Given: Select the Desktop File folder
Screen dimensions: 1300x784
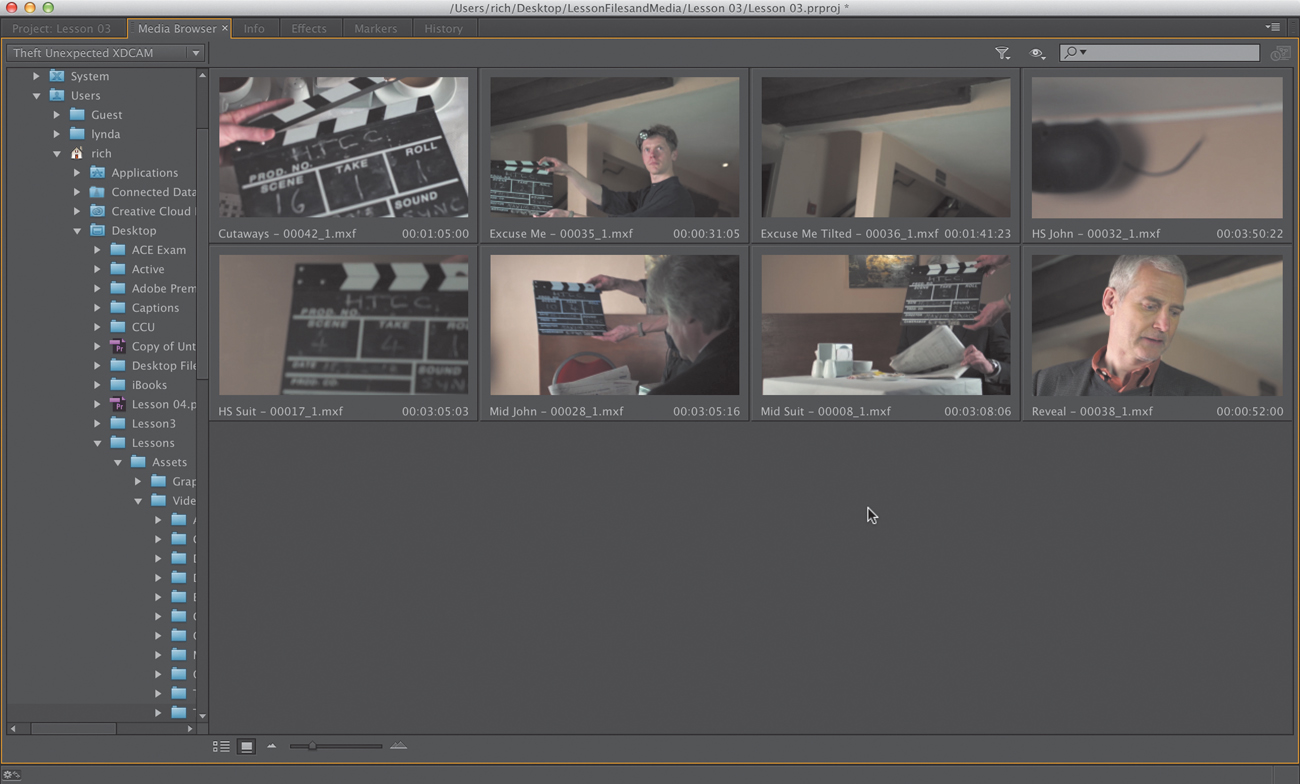Looking at the screenshot, I should coord(163,366).
